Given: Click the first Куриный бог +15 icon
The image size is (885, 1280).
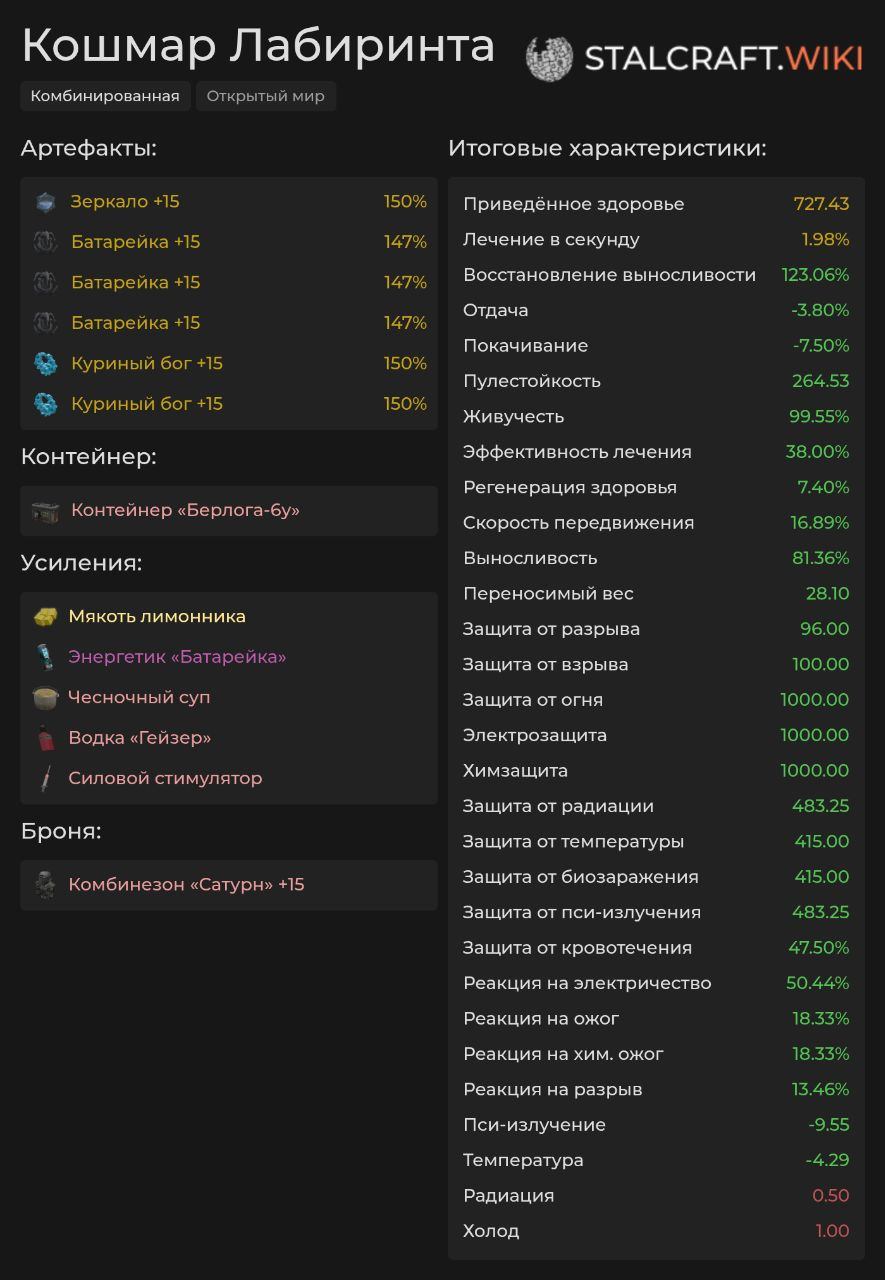Looking at the screenshot, I should 46,364.
